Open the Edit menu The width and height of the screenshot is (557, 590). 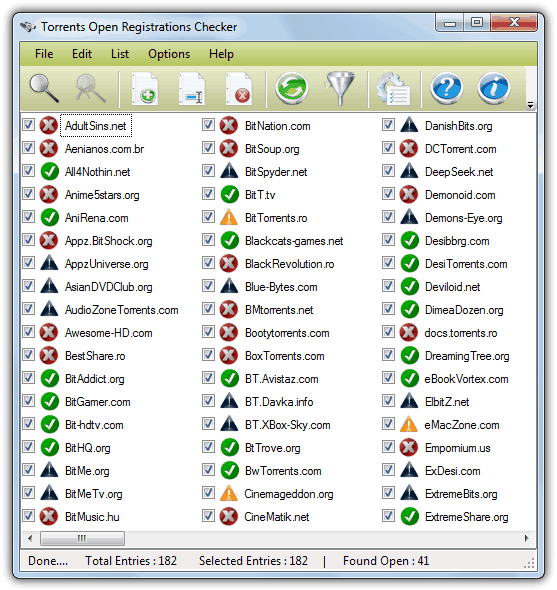coord(82,54)
